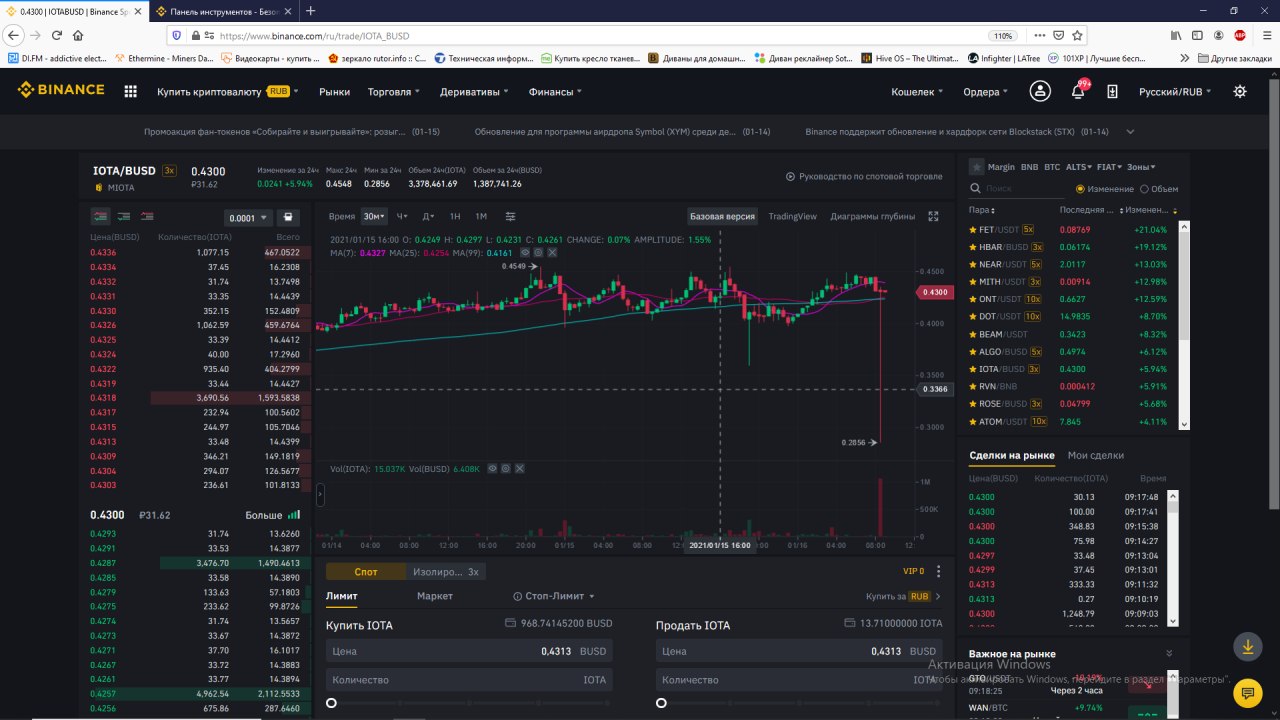This screenshot has height=720, width=1280.
Task: Click sell amount slider handle
Action: tap(661, 703)
